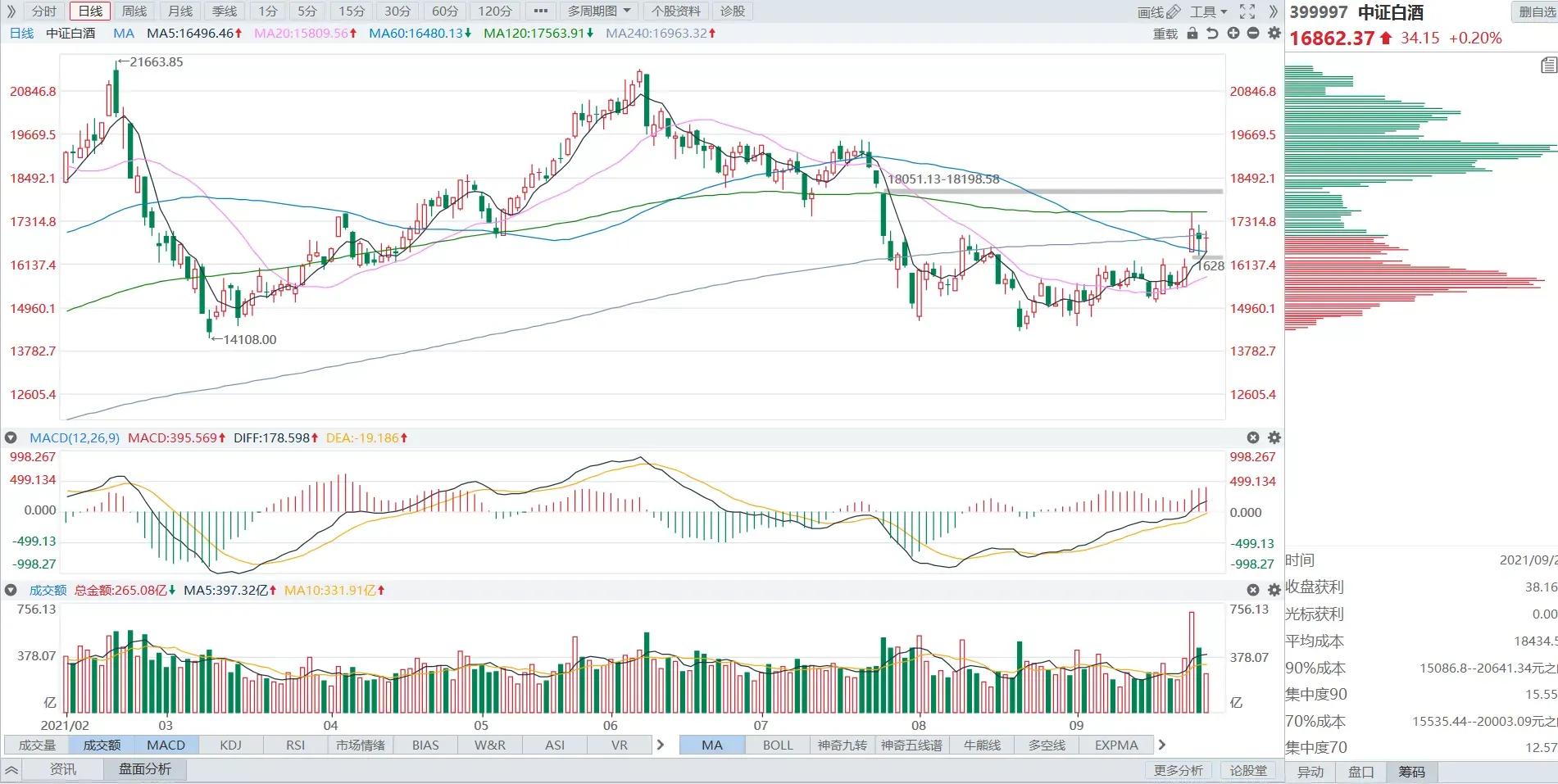Collapse the 成交额 panel with arrow toggle
Viewport: 1558px width, 784px height.
click(x=11, y=590)
